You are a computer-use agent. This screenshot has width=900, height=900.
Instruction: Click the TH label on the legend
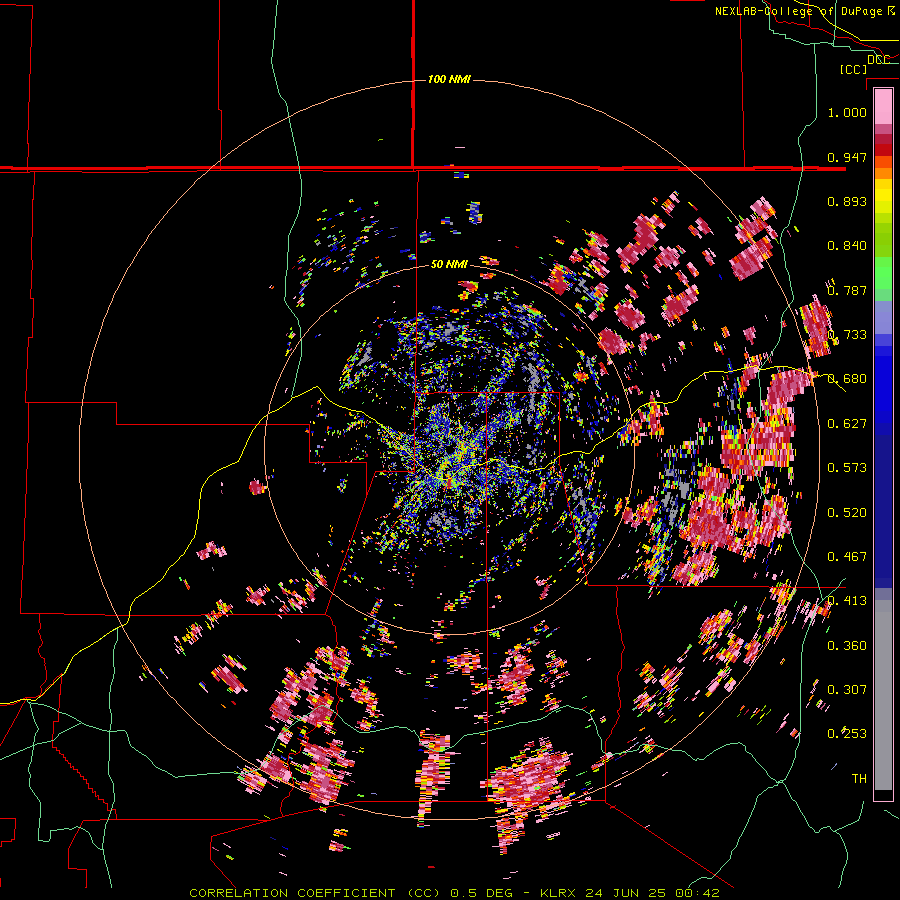click(x=859, y=779)
